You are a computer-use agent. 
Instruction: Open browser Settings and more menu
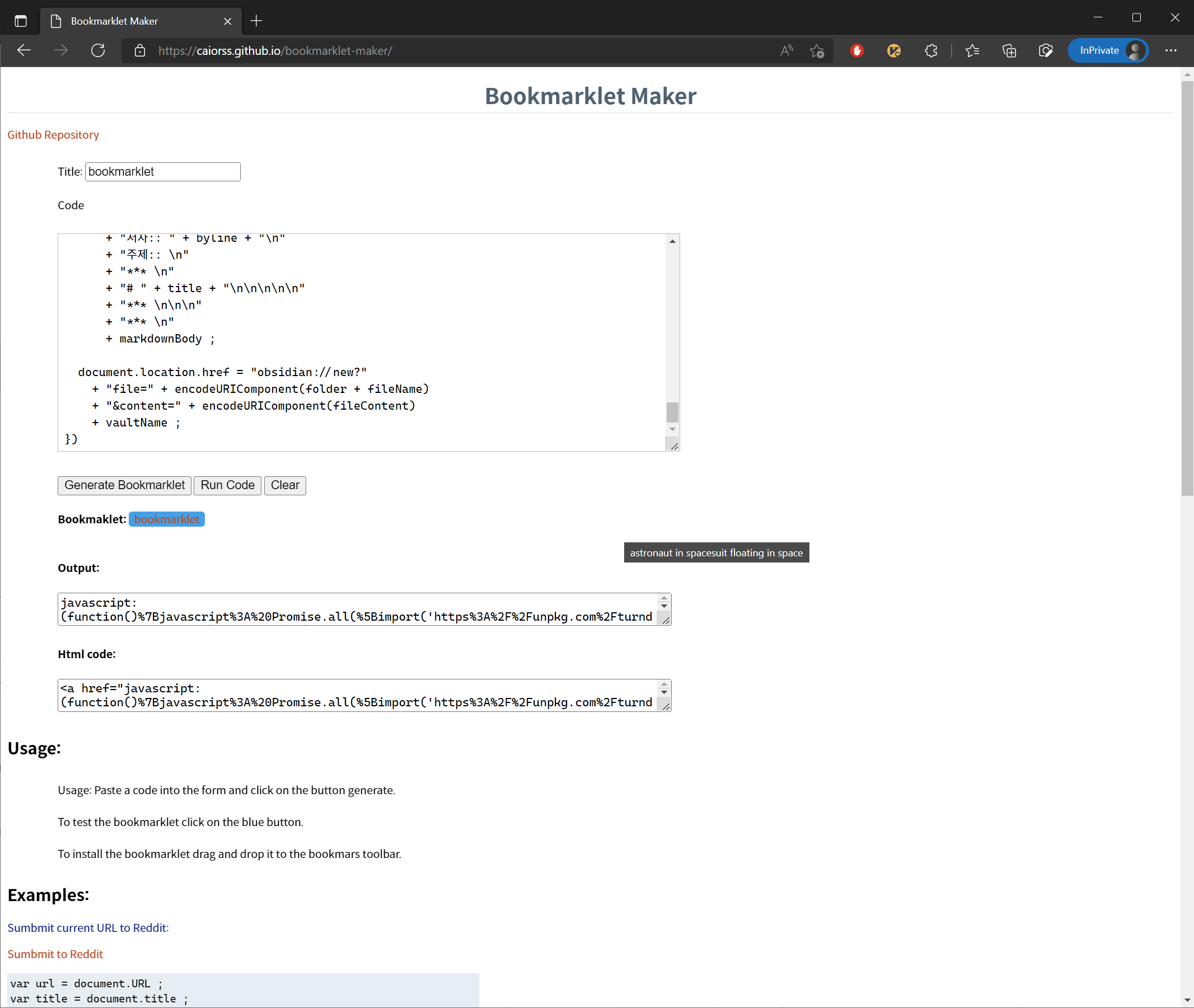coord(1170,50)
